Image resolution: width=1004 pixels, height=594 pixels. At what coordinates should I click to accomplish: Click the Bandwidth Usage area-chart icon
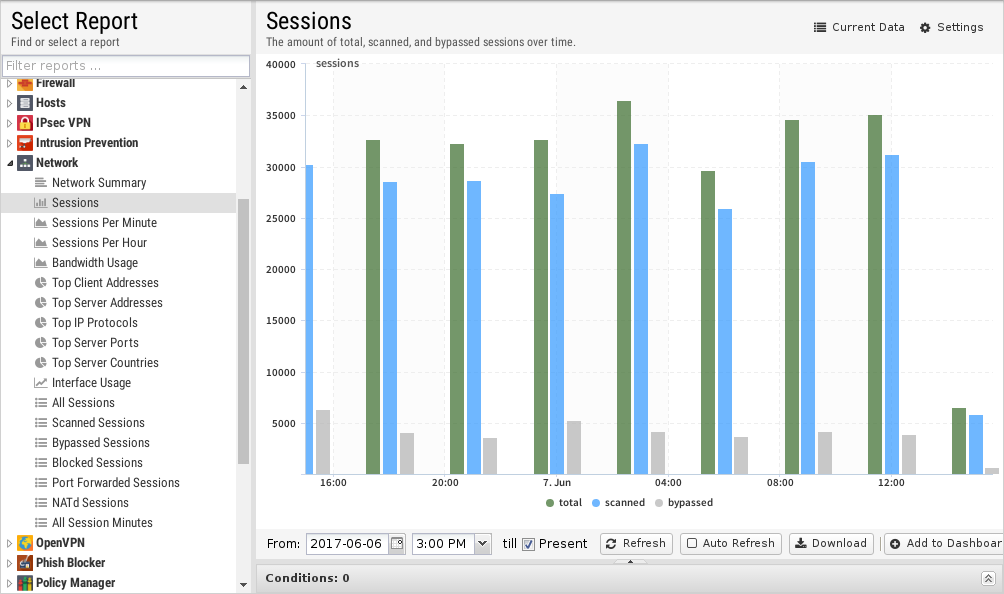(40, 263)
